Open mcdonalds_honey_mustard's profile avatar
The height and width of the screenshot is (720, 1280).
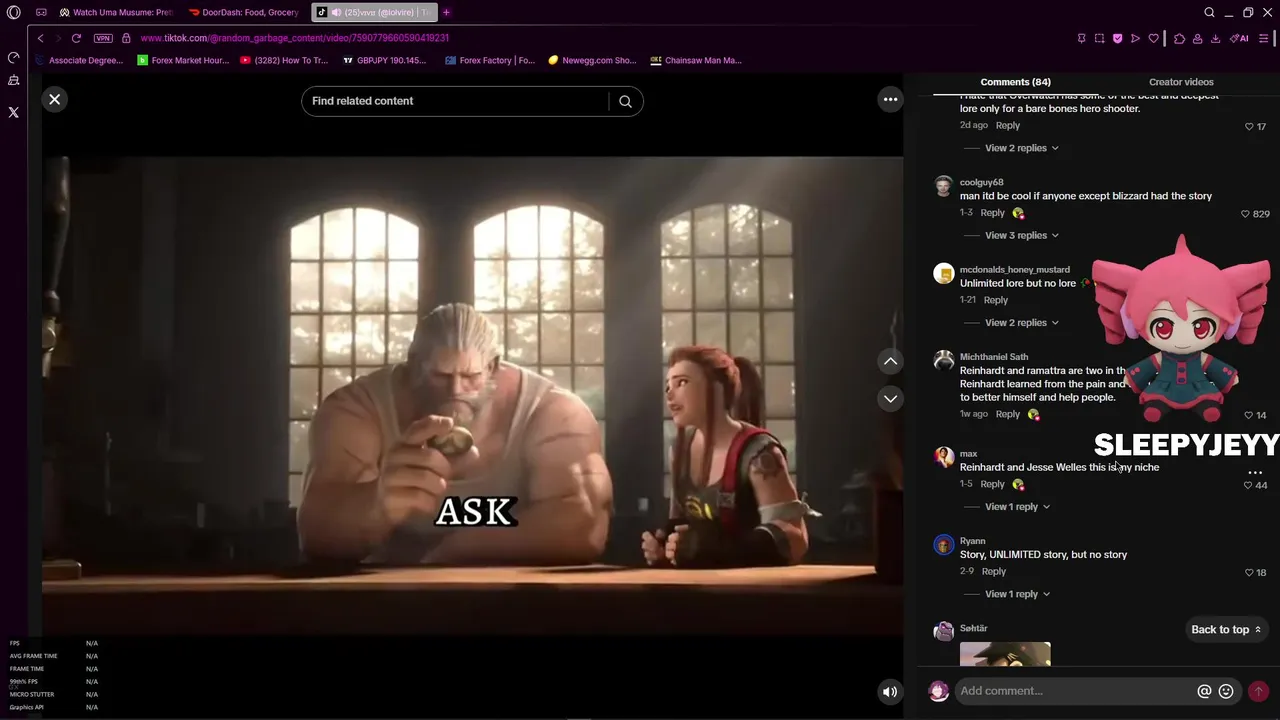(x=944, y=274)
